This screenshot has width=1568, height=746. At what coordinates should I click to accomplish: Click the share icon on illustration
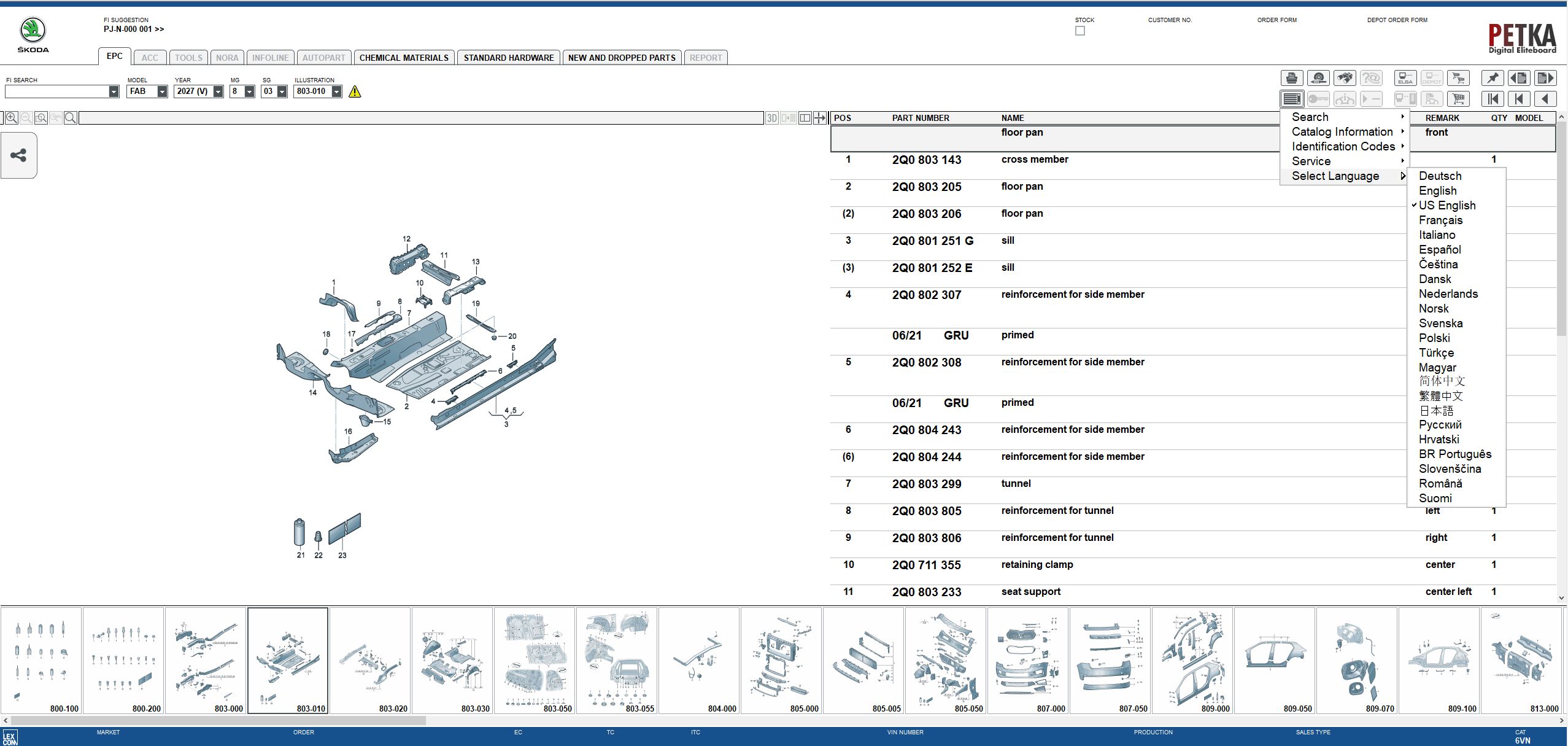click(x=18, y=155)
